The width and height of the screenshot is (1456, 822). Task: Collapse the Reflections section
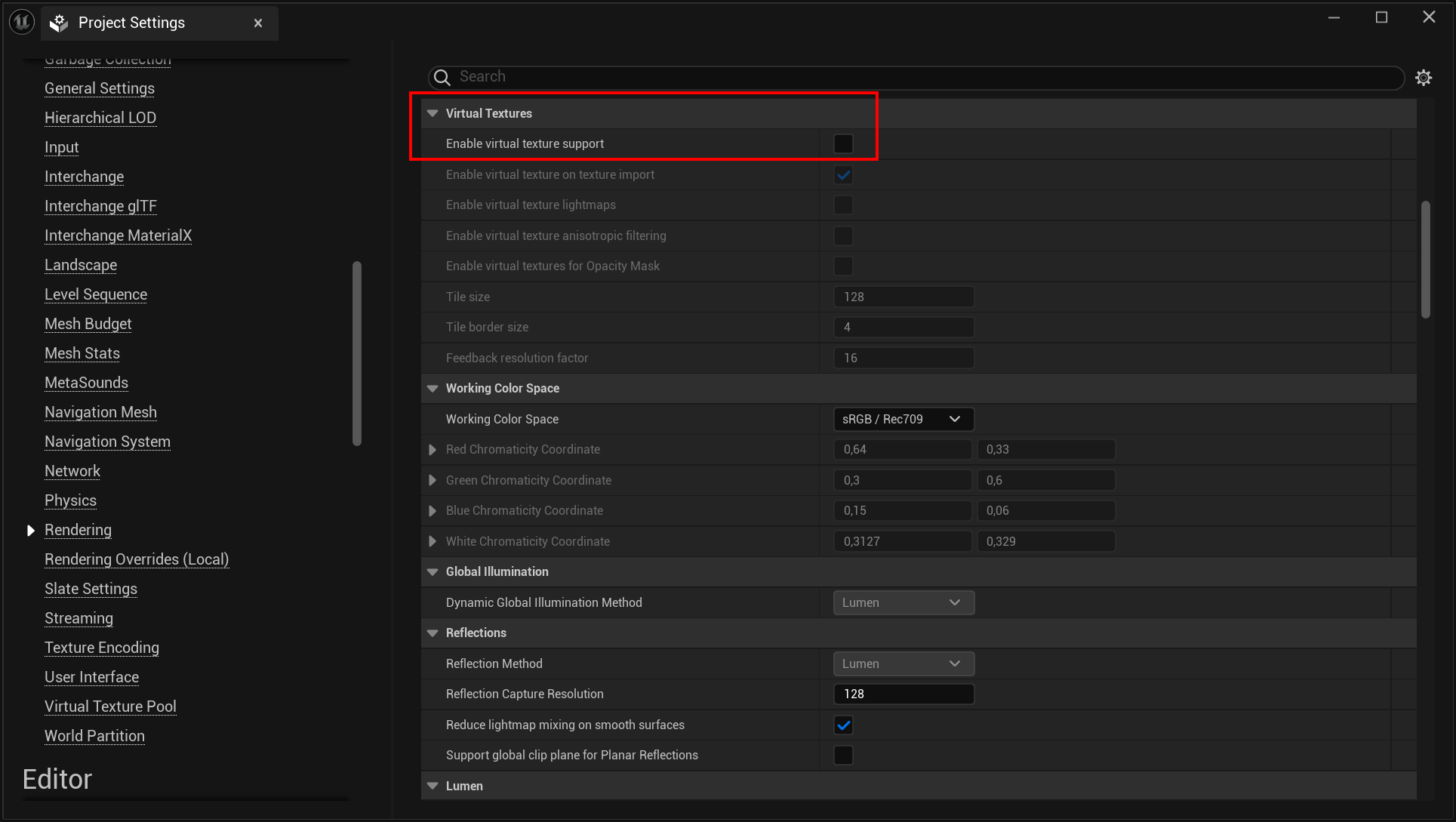(432, 633)
